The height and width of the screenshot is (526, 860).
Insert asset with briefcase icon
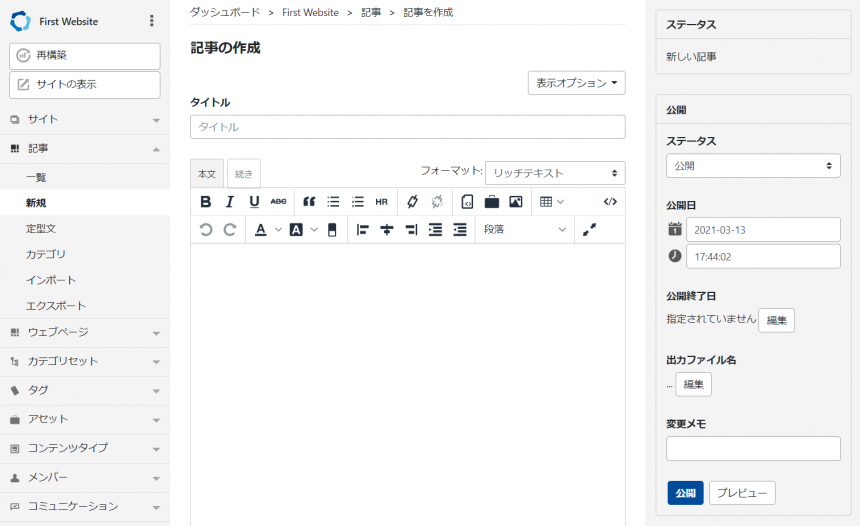click(491, 202)
